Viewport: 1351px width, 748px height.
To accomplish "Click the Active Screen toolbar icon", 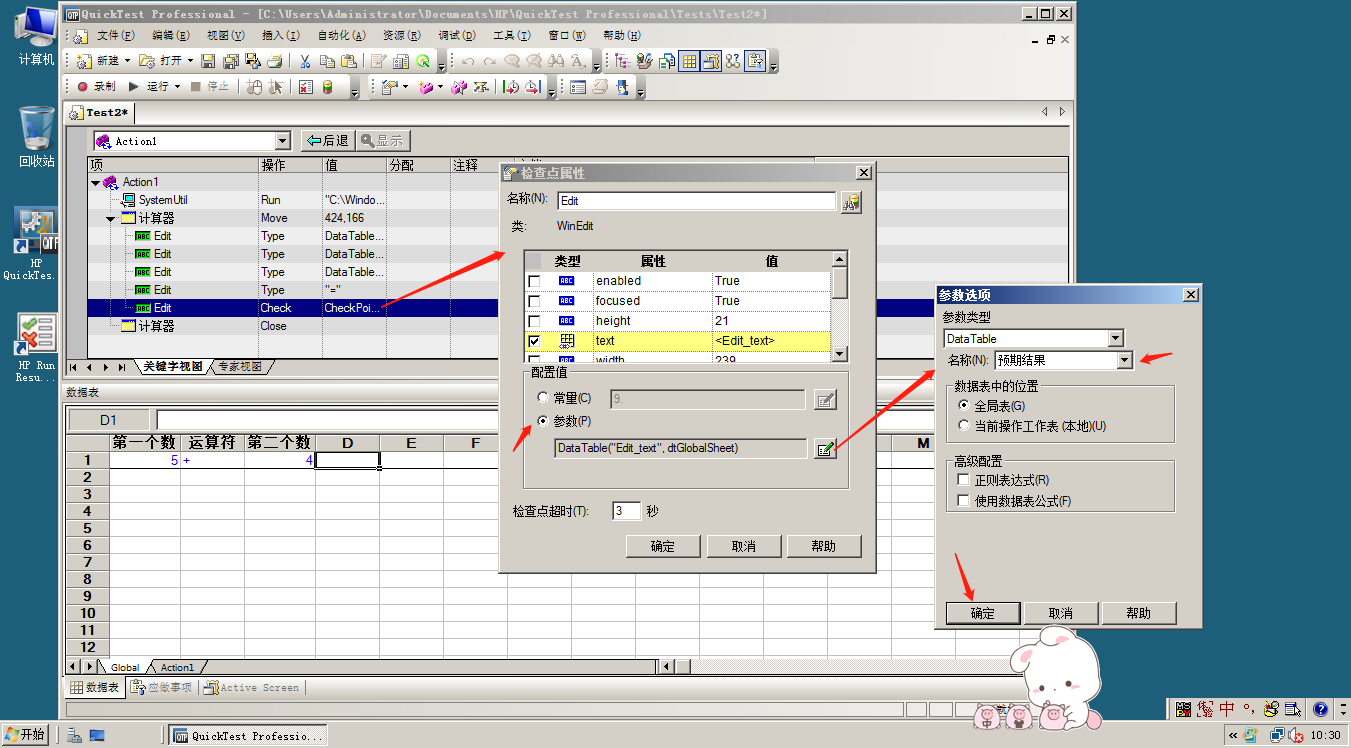I will point(711,61).
